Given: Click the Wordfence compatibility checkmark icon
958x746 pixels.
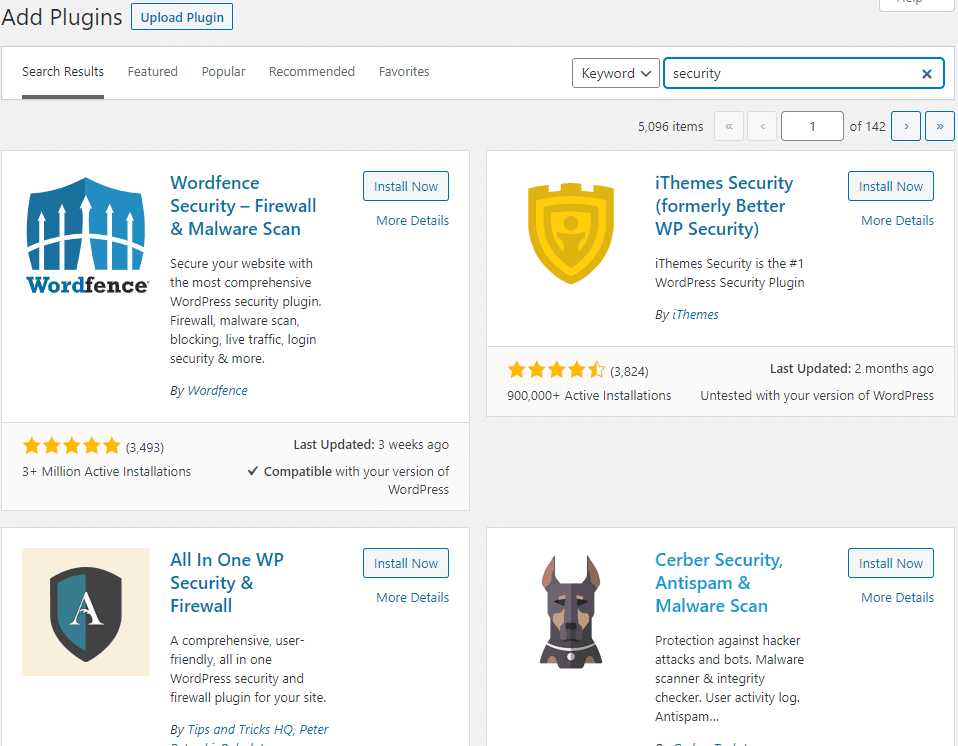Looking at the screenshot, I should (x=252, y=471).
